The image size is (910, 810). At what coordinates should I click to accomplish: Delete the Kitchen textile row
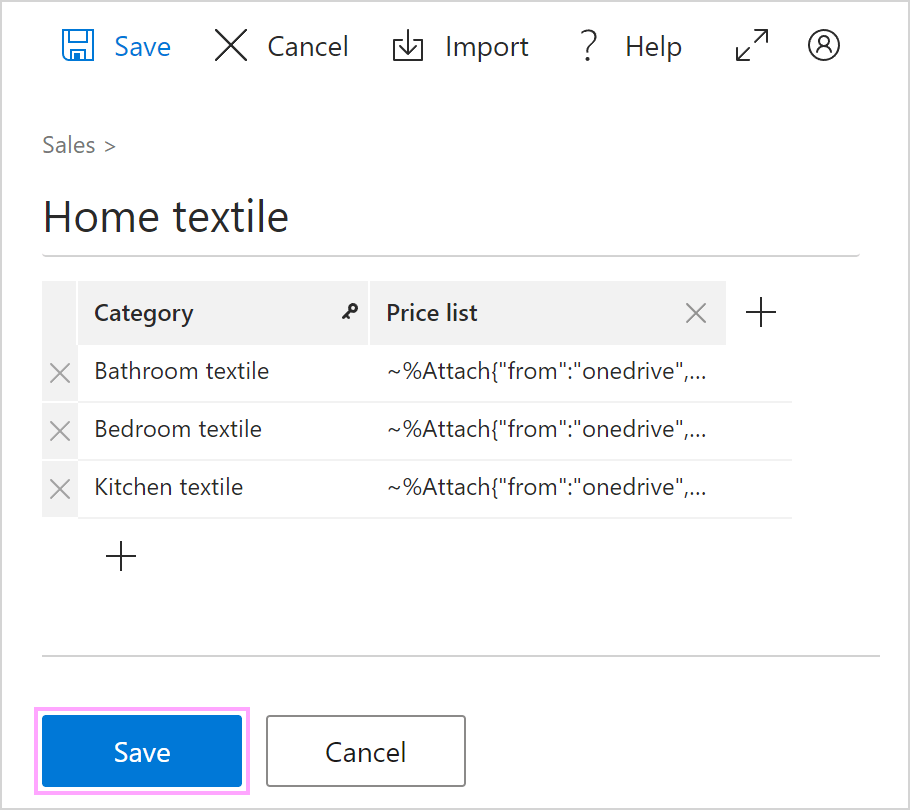point(59,488)
